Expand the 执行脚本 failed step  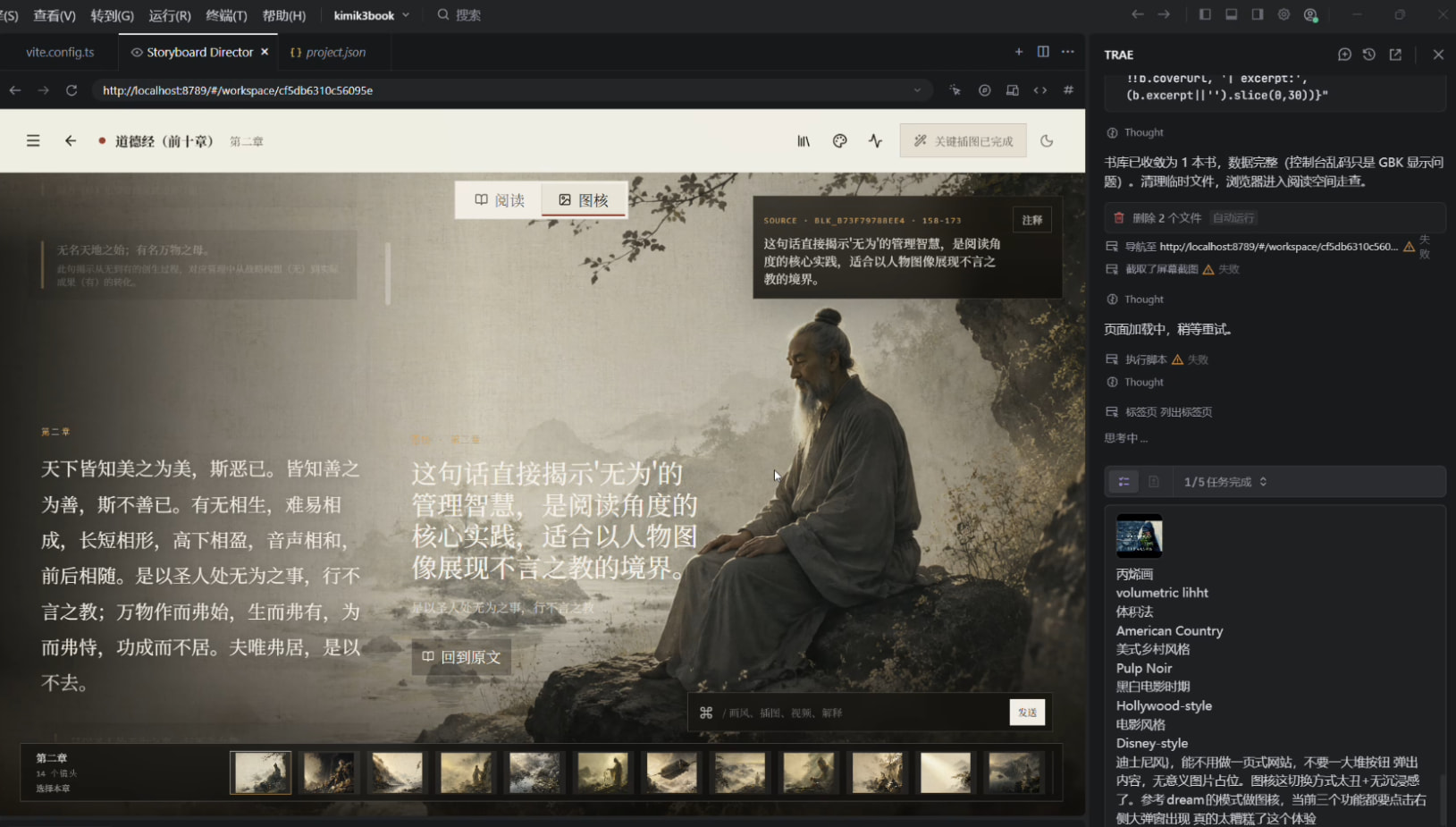pos(1157,359)
